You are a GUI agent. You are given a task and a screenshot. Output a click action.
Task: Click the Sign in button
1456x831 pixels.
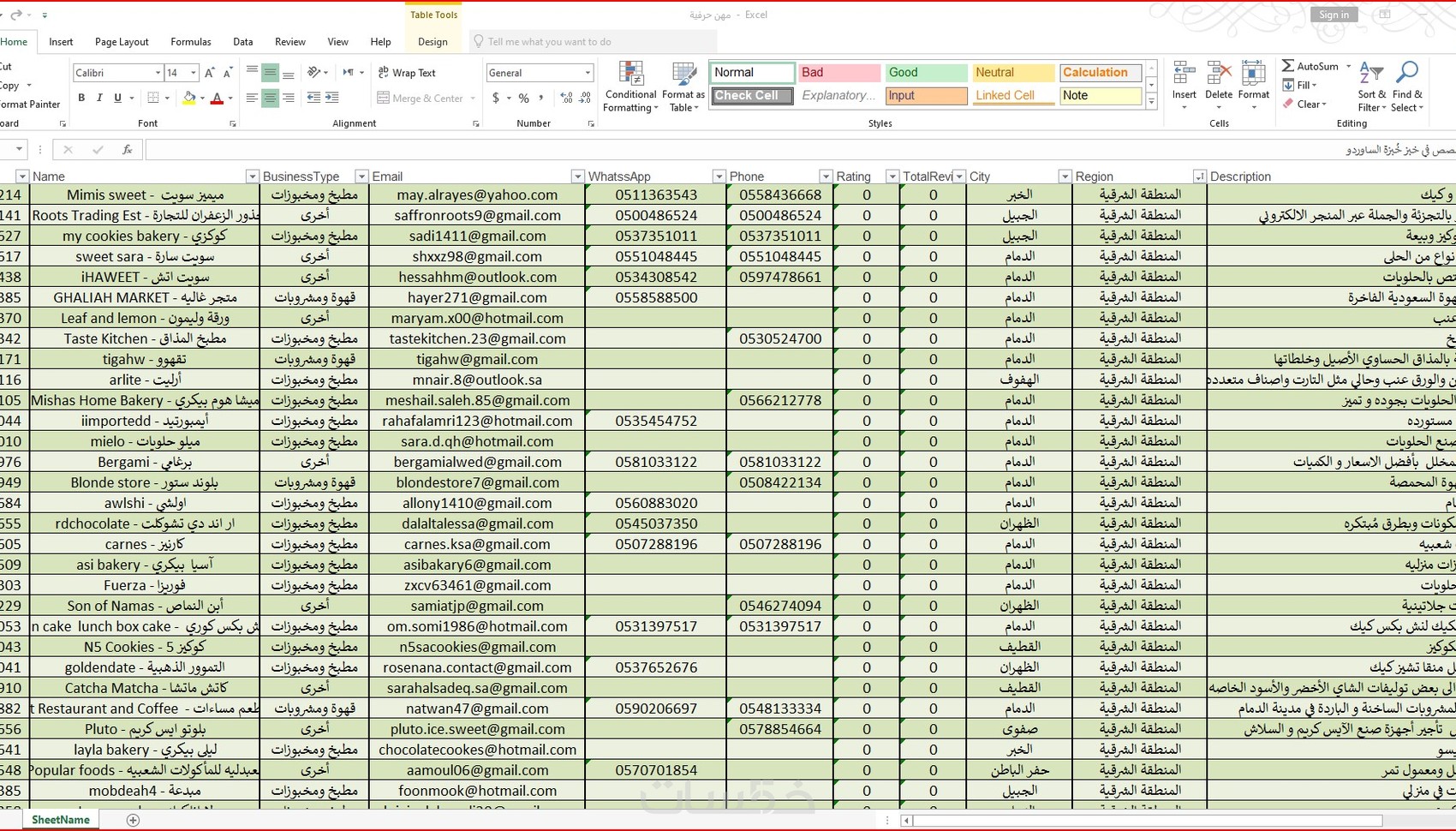(x=1334, y=15)
